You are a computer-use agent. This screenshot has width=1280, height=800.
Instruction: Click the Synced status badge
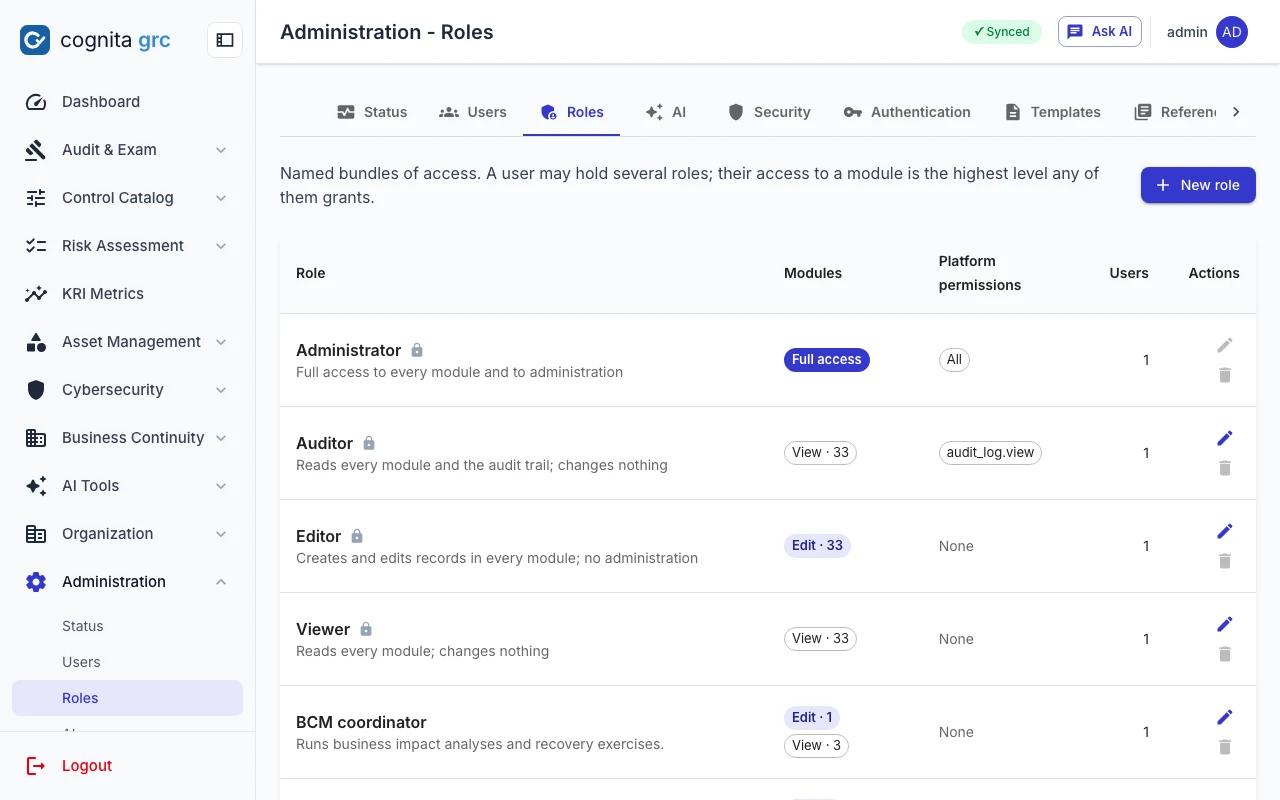click(x=1002, y=32)
